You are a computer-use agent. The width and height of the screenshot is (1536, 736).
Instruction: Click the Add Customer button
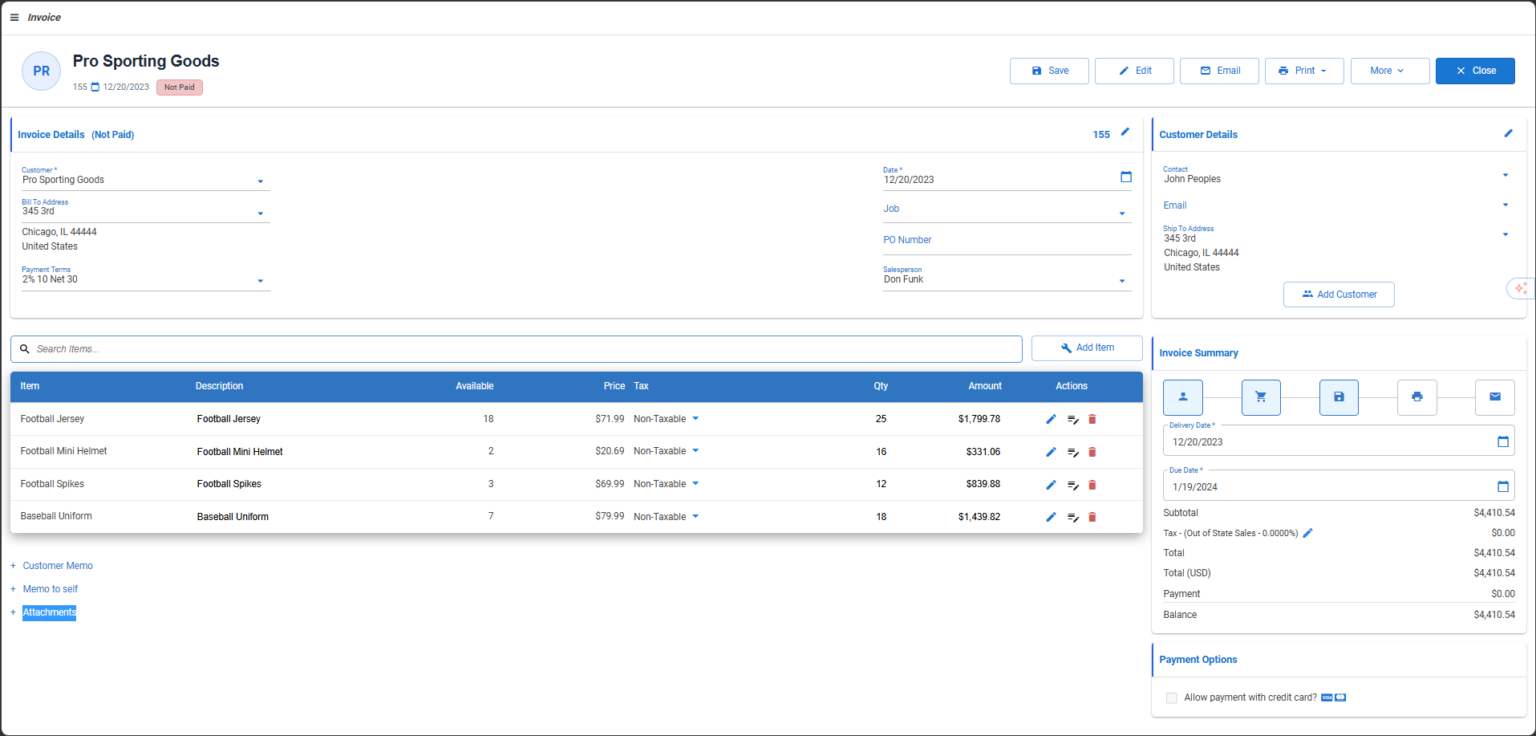(x=1338, y=294)
